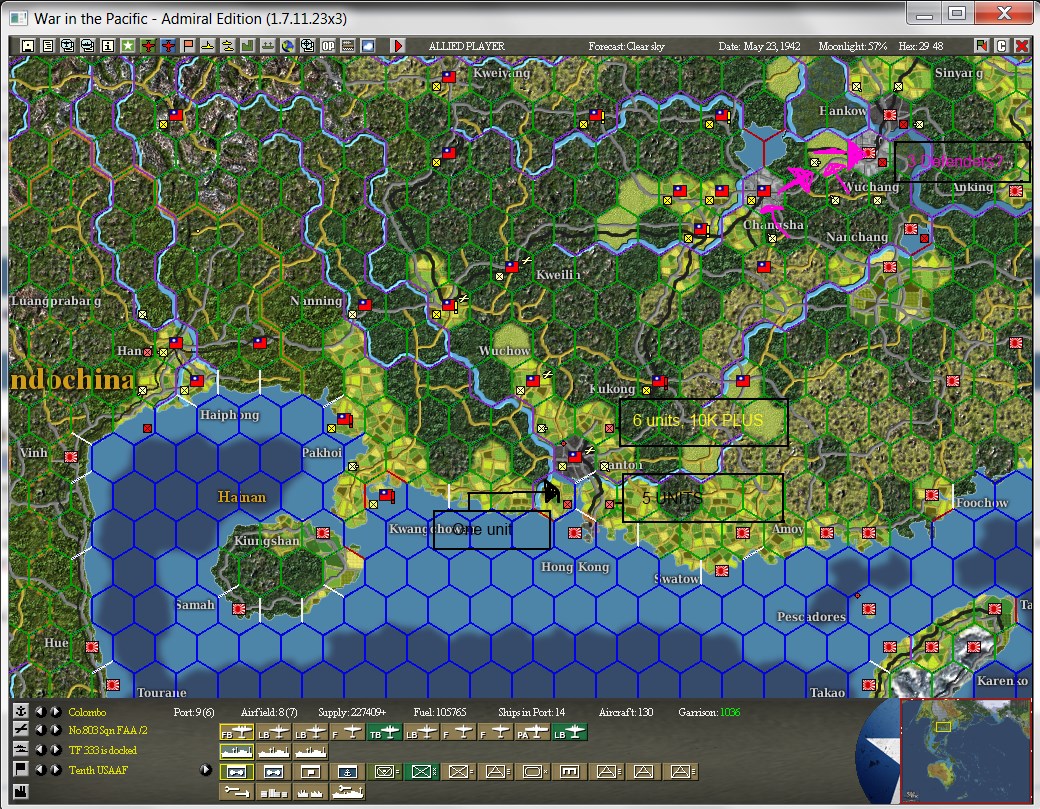
Task: Go to next base after Colombo
Action: click(x=56, y=712)
